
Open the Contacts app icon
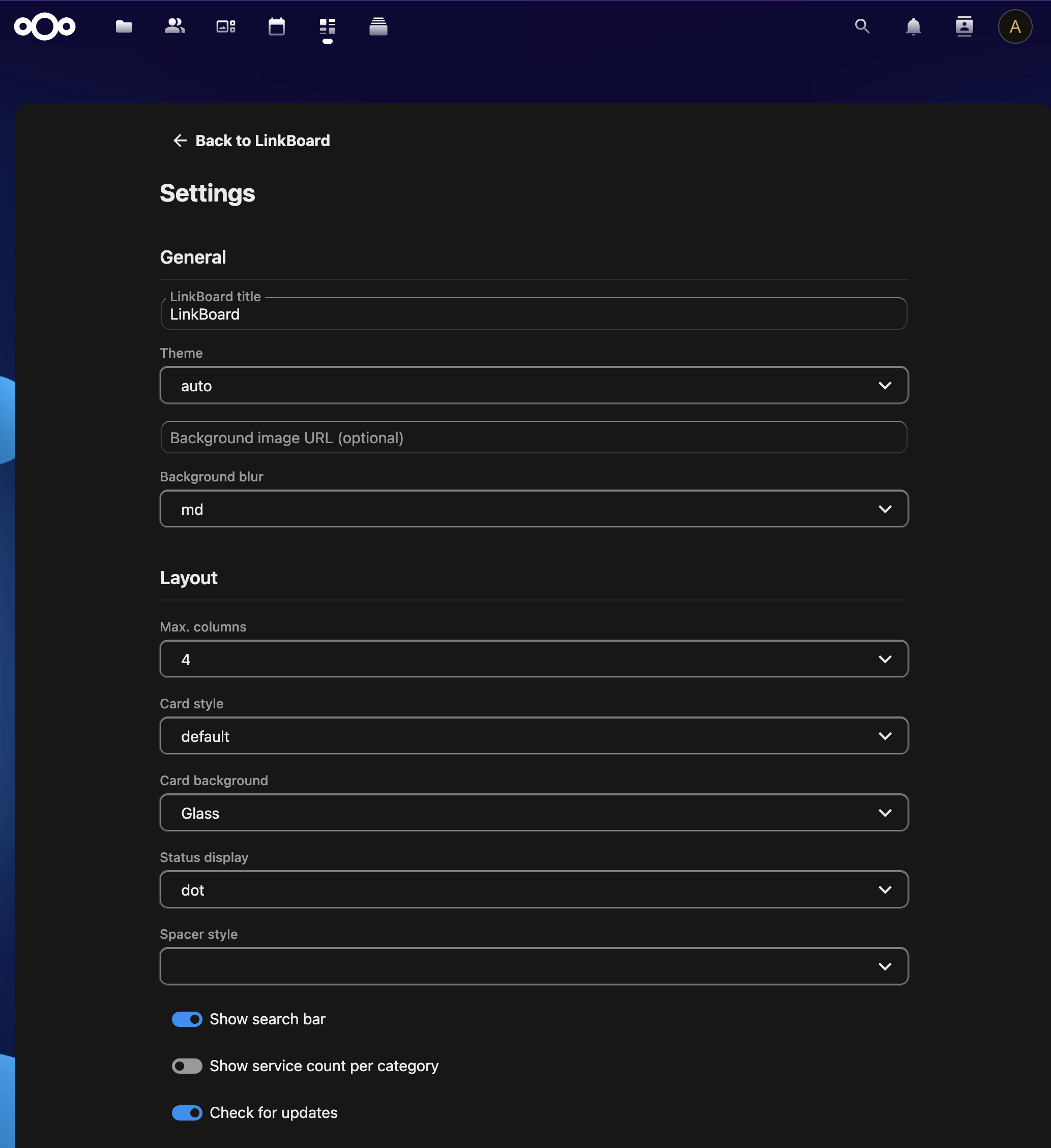pyautogui.click(x=174, y=26)
